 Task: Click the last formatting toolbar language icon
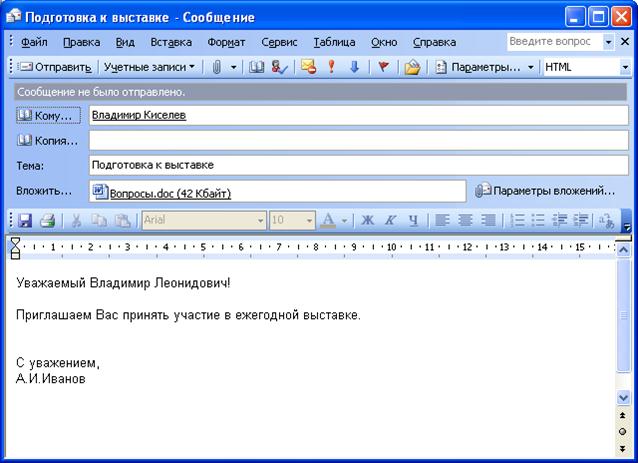click(606, 221)
